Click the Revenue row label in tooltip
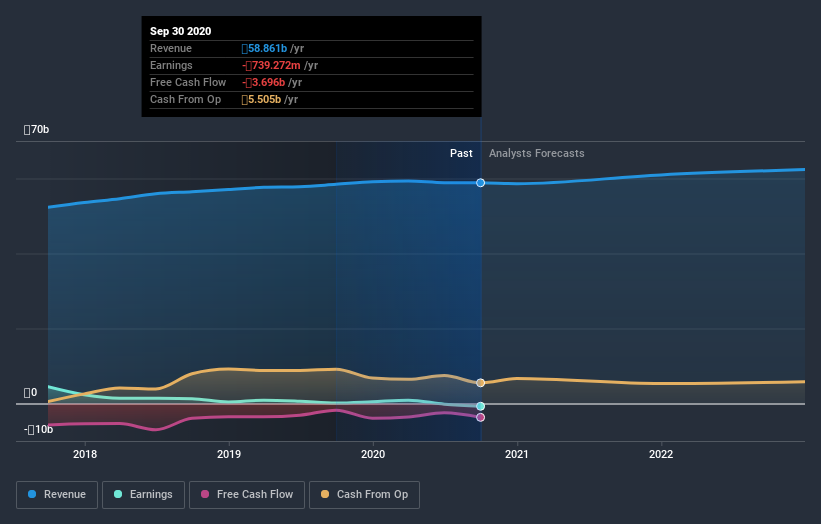This screenshot has height=524, width=821. click(x=171, y=48)
